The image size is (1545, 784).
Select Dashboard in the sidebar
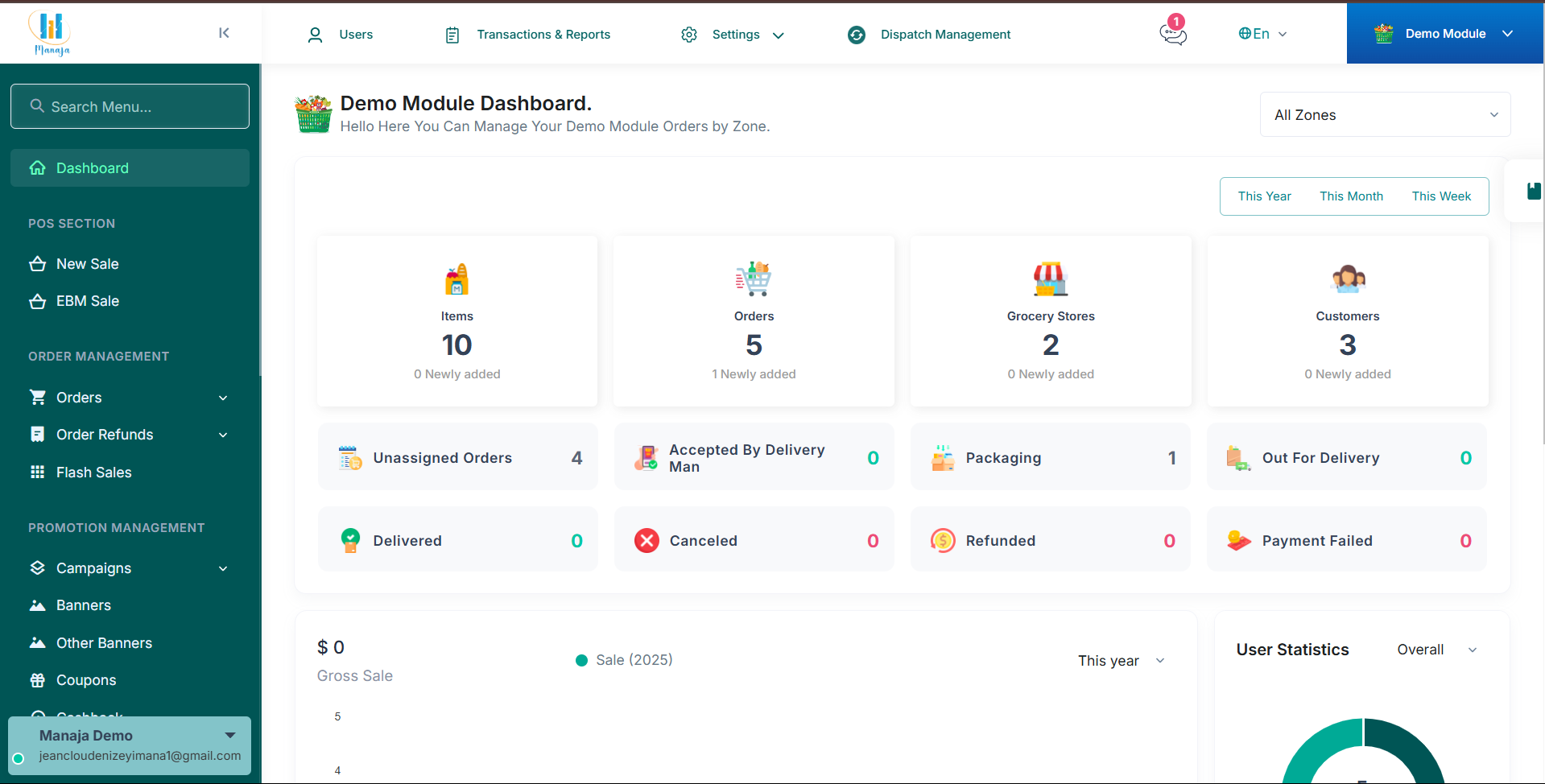pyautogui.click(x=130, y=168)
